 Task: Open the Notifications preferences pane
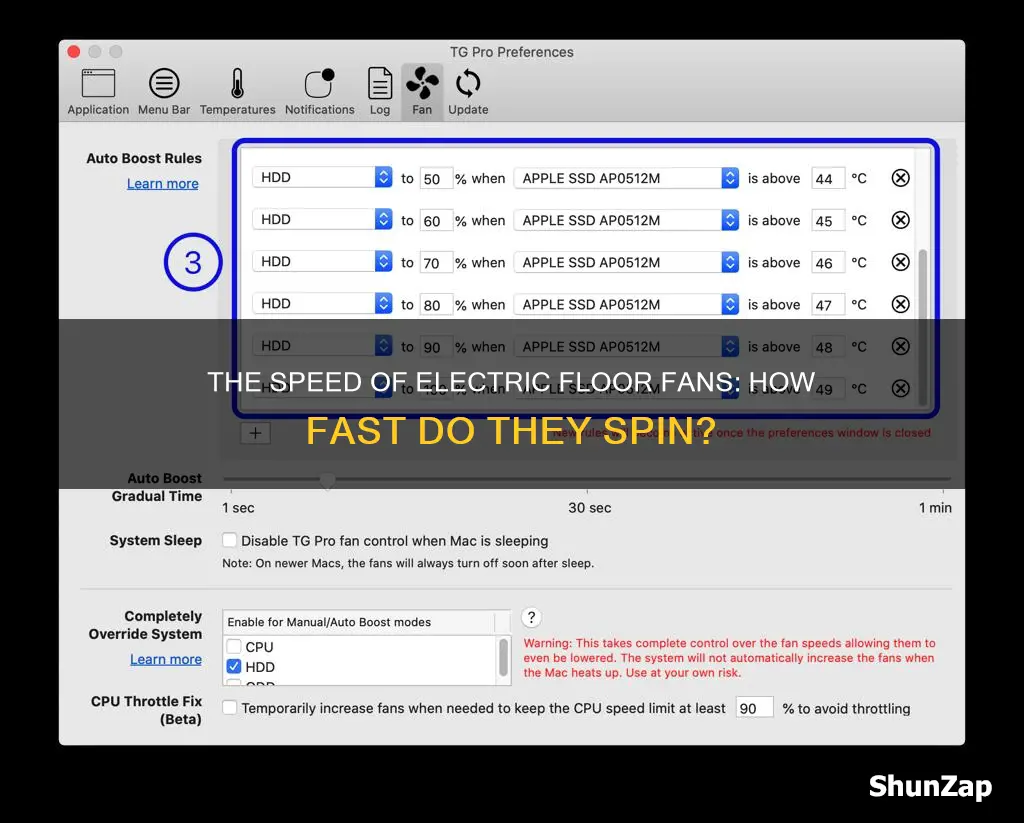(319, 91)
